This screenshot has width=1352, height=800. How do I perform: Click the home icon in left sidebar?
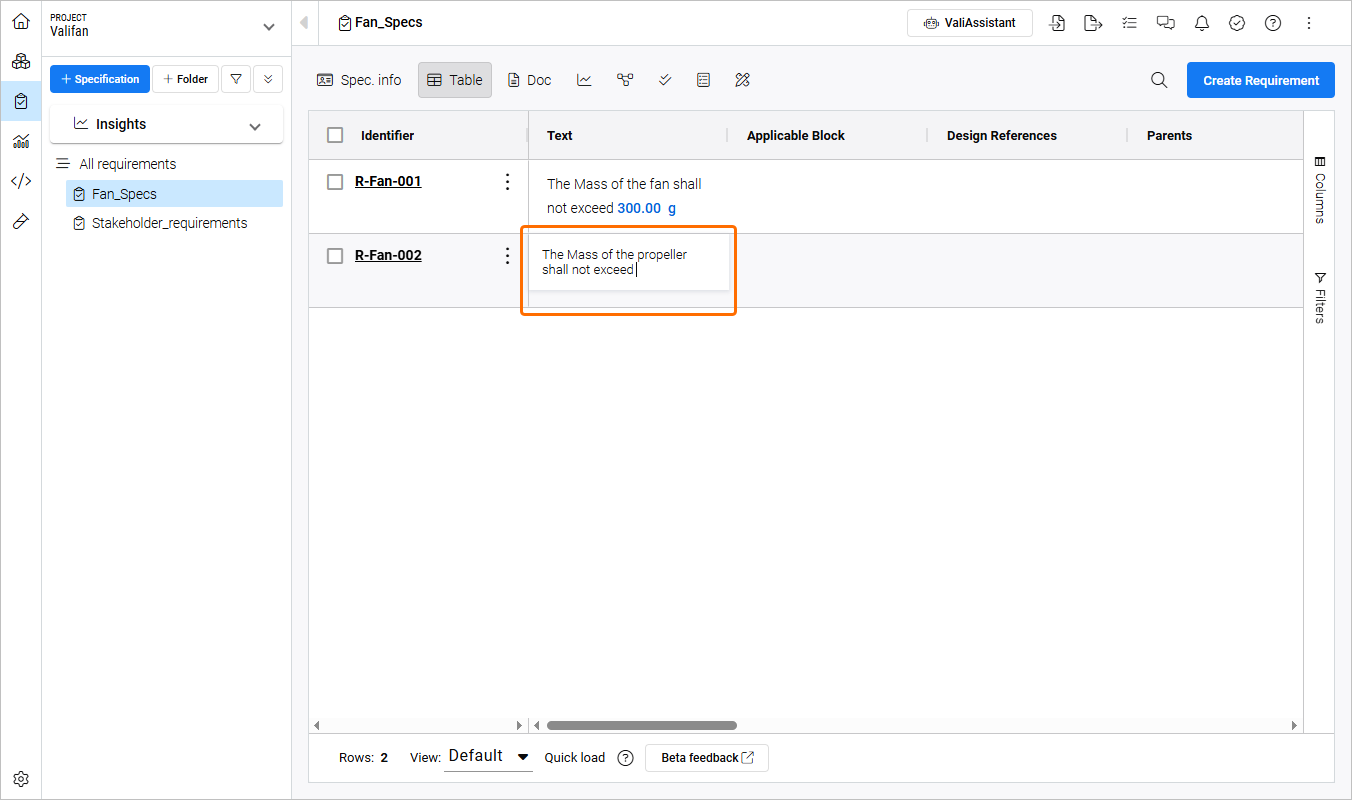pos(21,21)
